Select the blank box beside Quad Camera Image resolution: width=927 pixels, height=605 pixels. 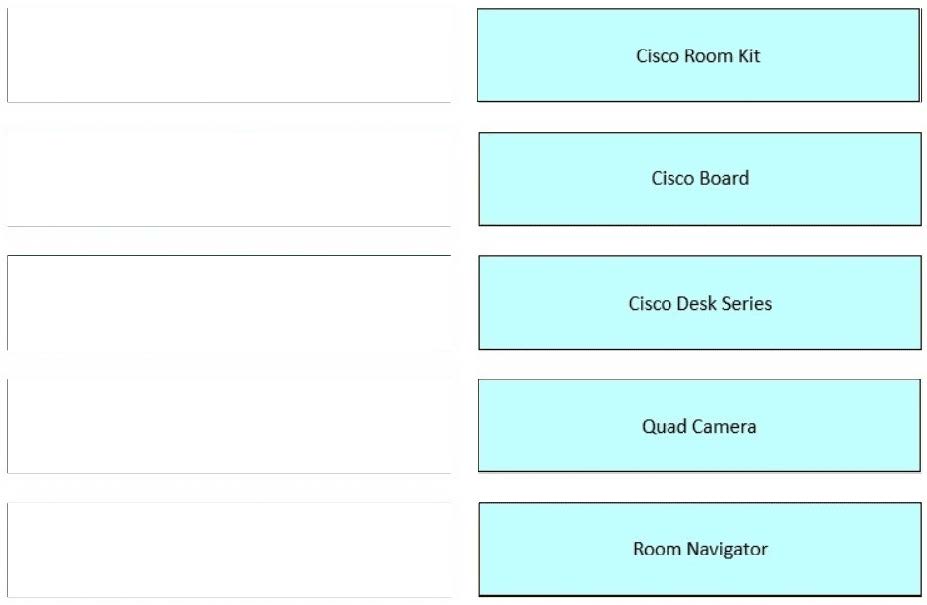coord(228,425)
